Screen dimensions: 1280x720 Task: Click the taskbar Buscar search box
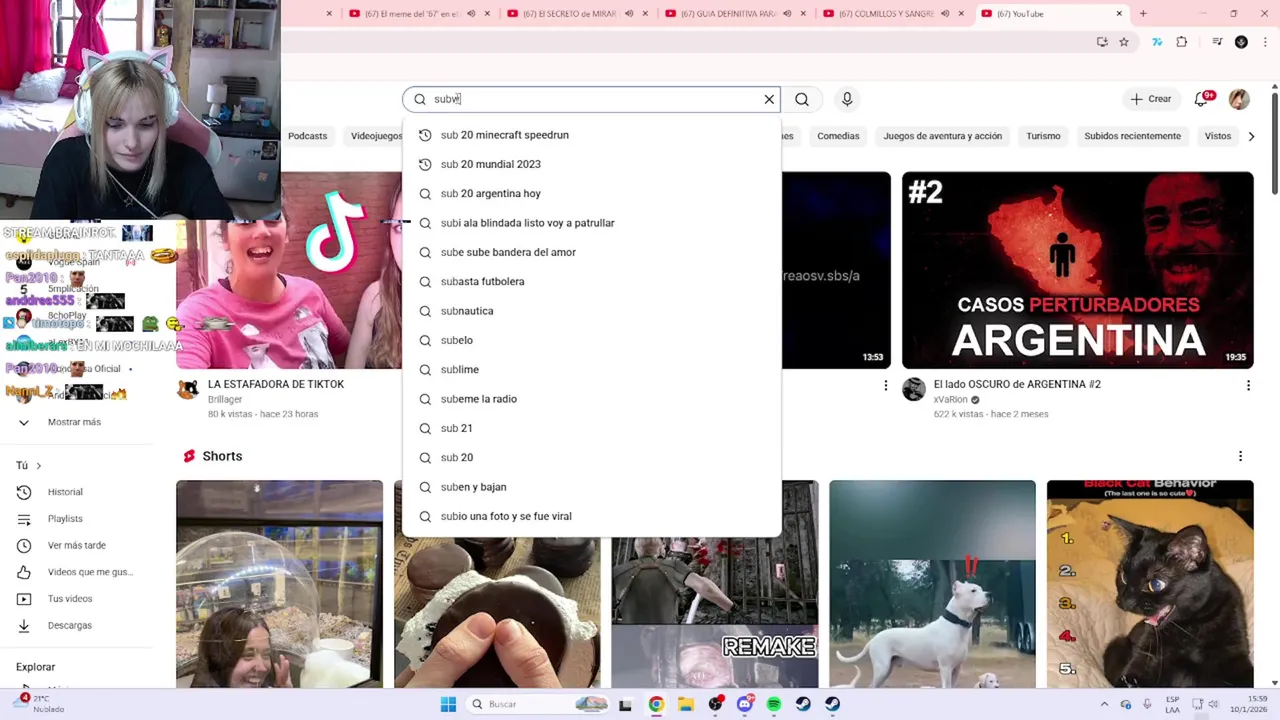[x=538, y=704]
